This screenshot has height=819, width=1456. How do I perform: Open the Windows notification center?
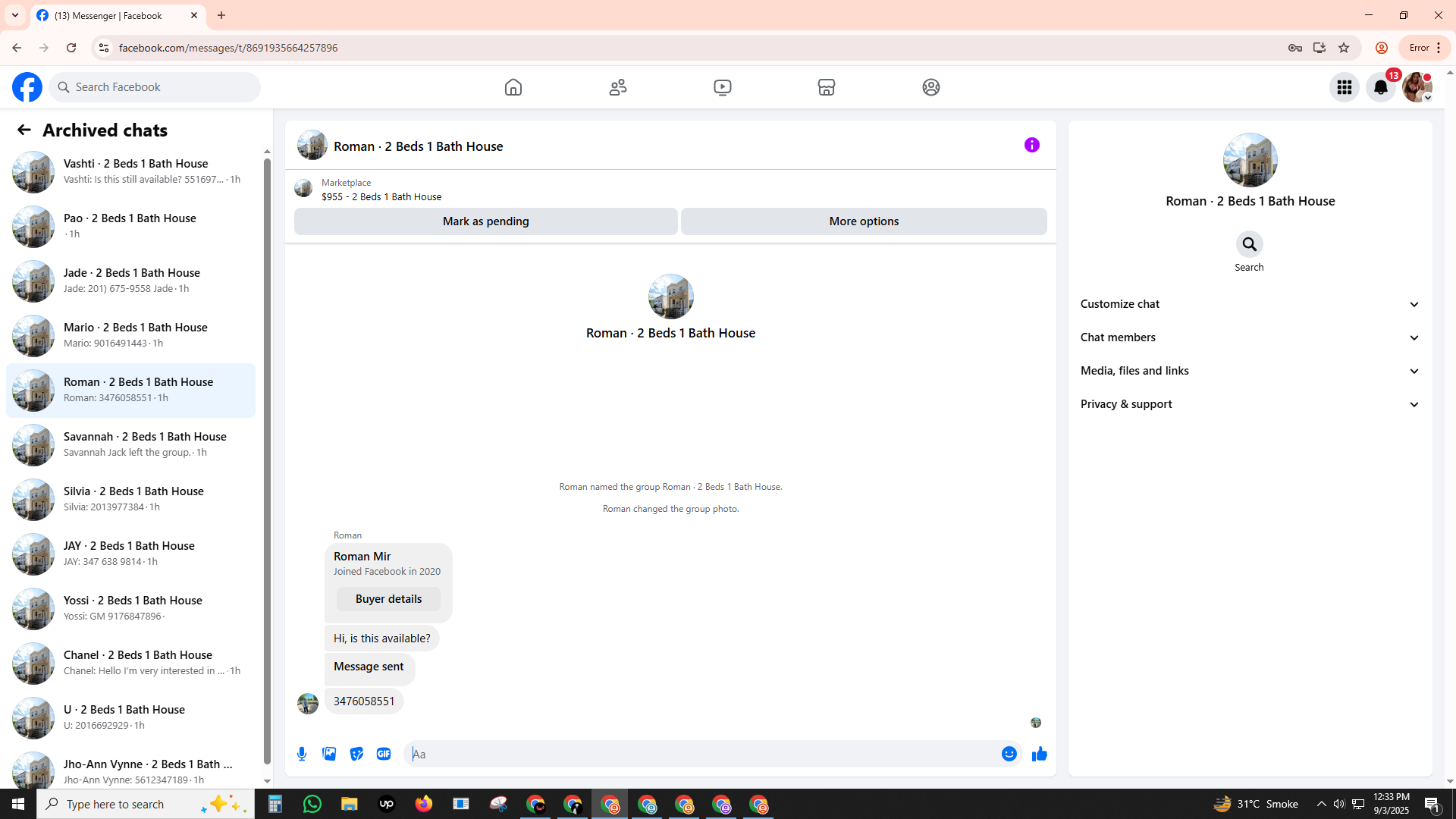(1432, 804)
